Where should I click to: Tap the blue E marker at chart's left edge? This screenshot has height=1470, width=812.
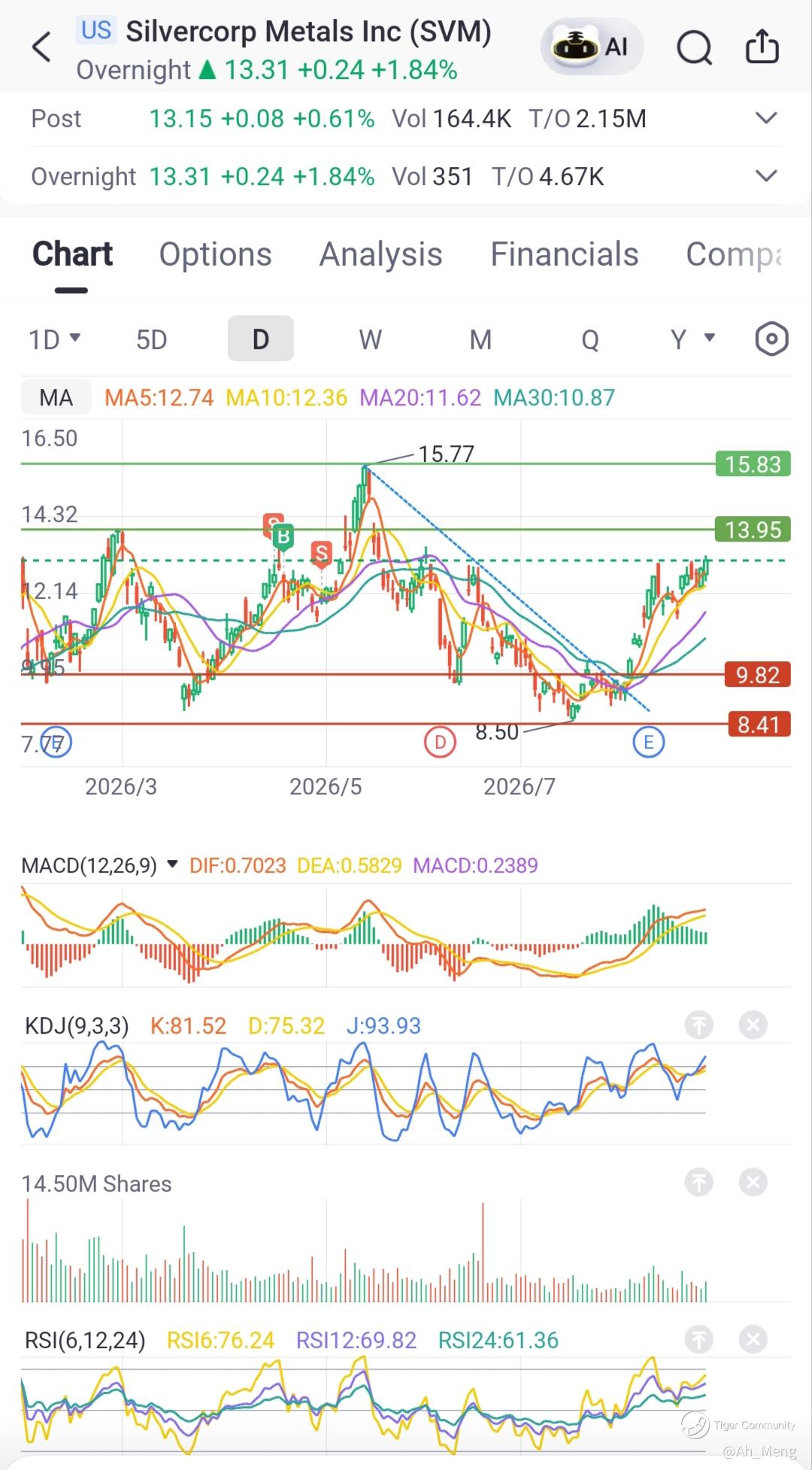click(x=56, y=743)
